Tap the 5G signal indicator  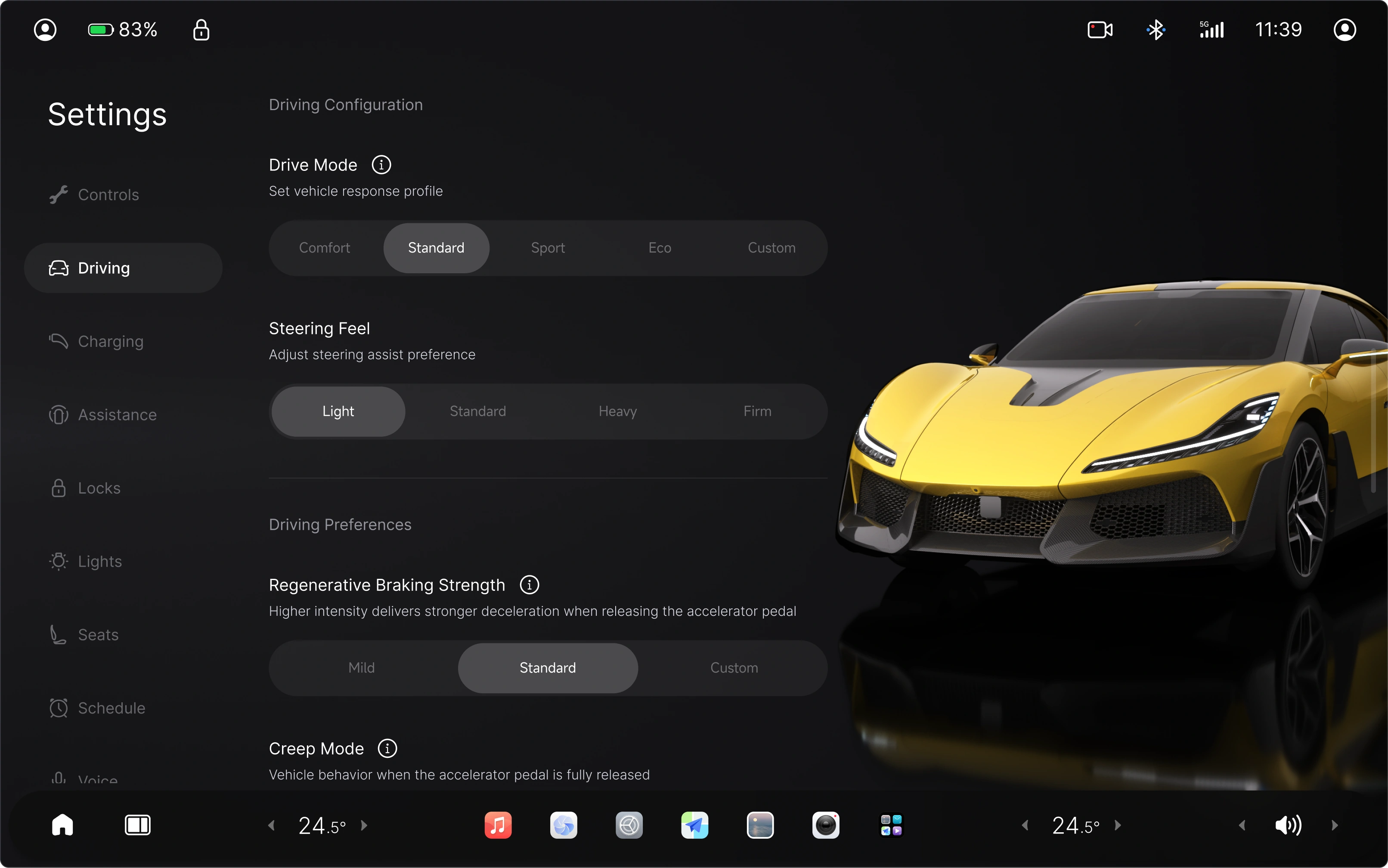tap(1211, 30)
